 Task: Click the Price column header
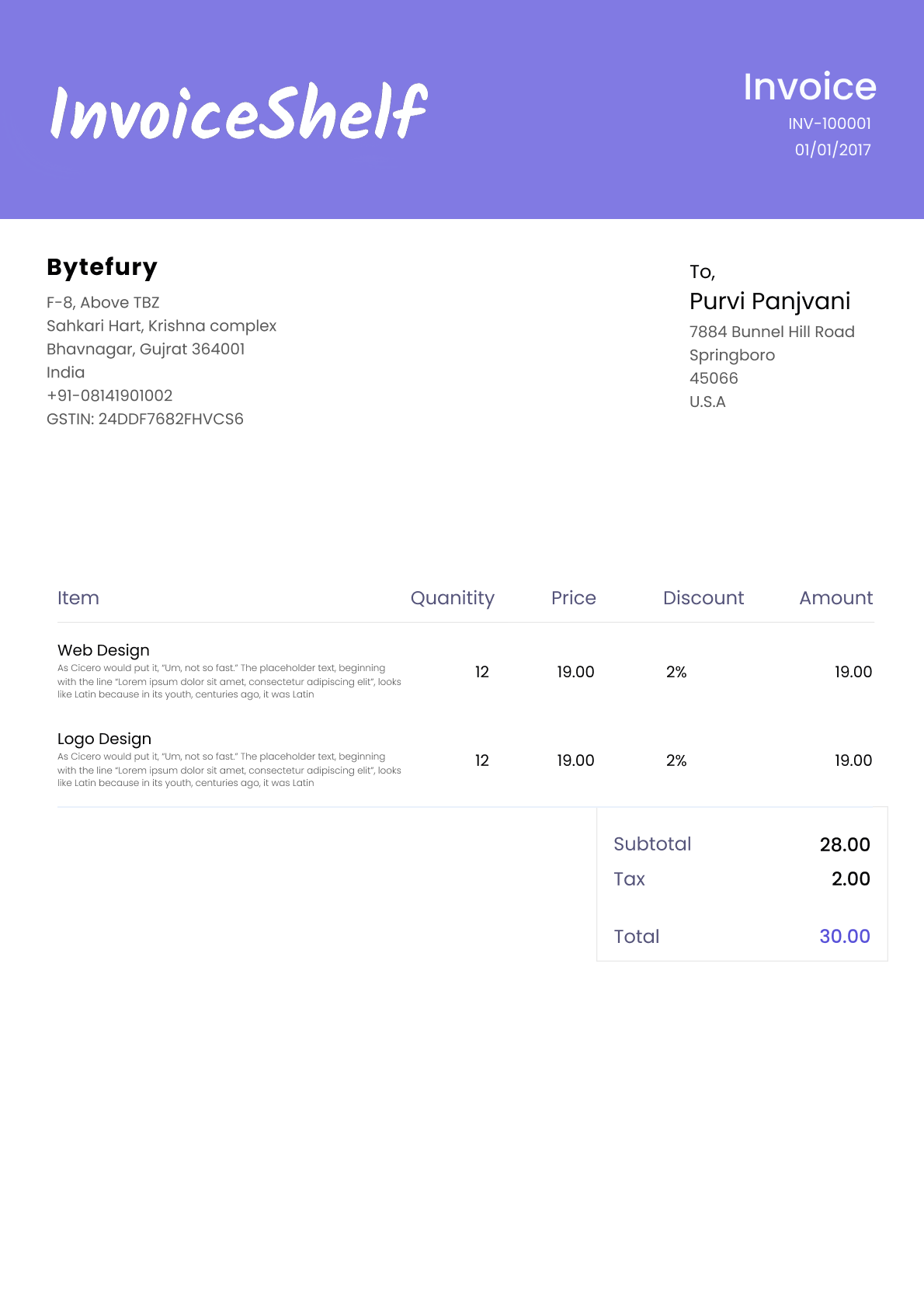(x=573, y=598)
